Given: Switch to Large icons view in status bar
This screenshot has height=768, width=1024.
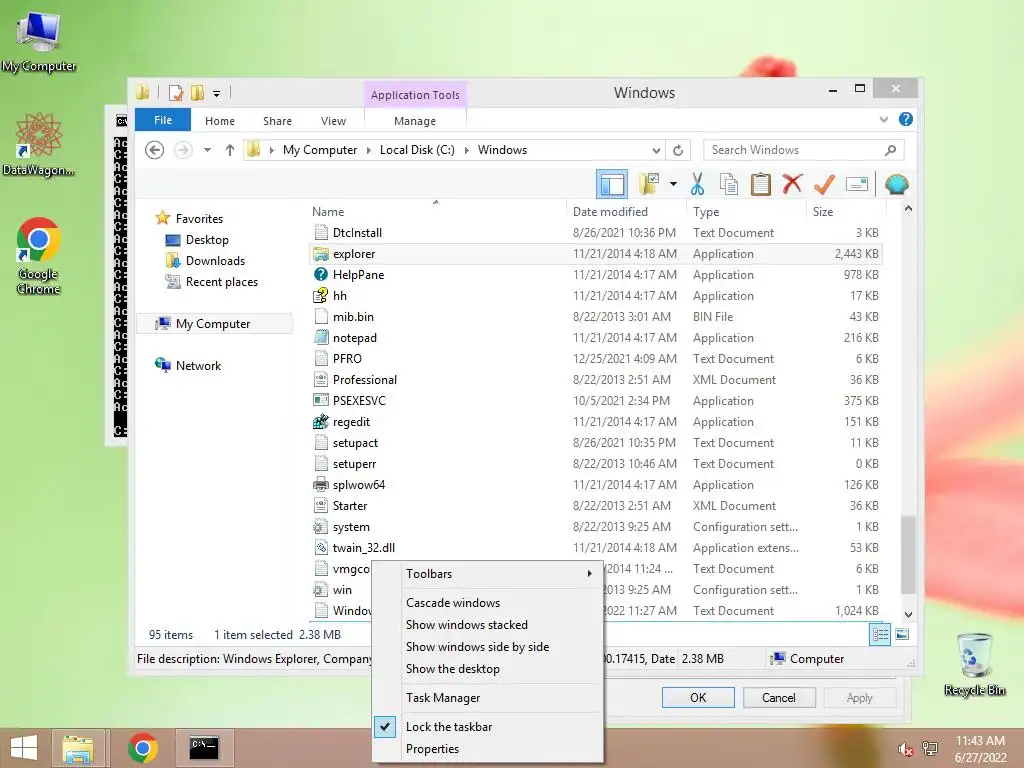Looking at the screenshot, I should [x=903, y=634].
